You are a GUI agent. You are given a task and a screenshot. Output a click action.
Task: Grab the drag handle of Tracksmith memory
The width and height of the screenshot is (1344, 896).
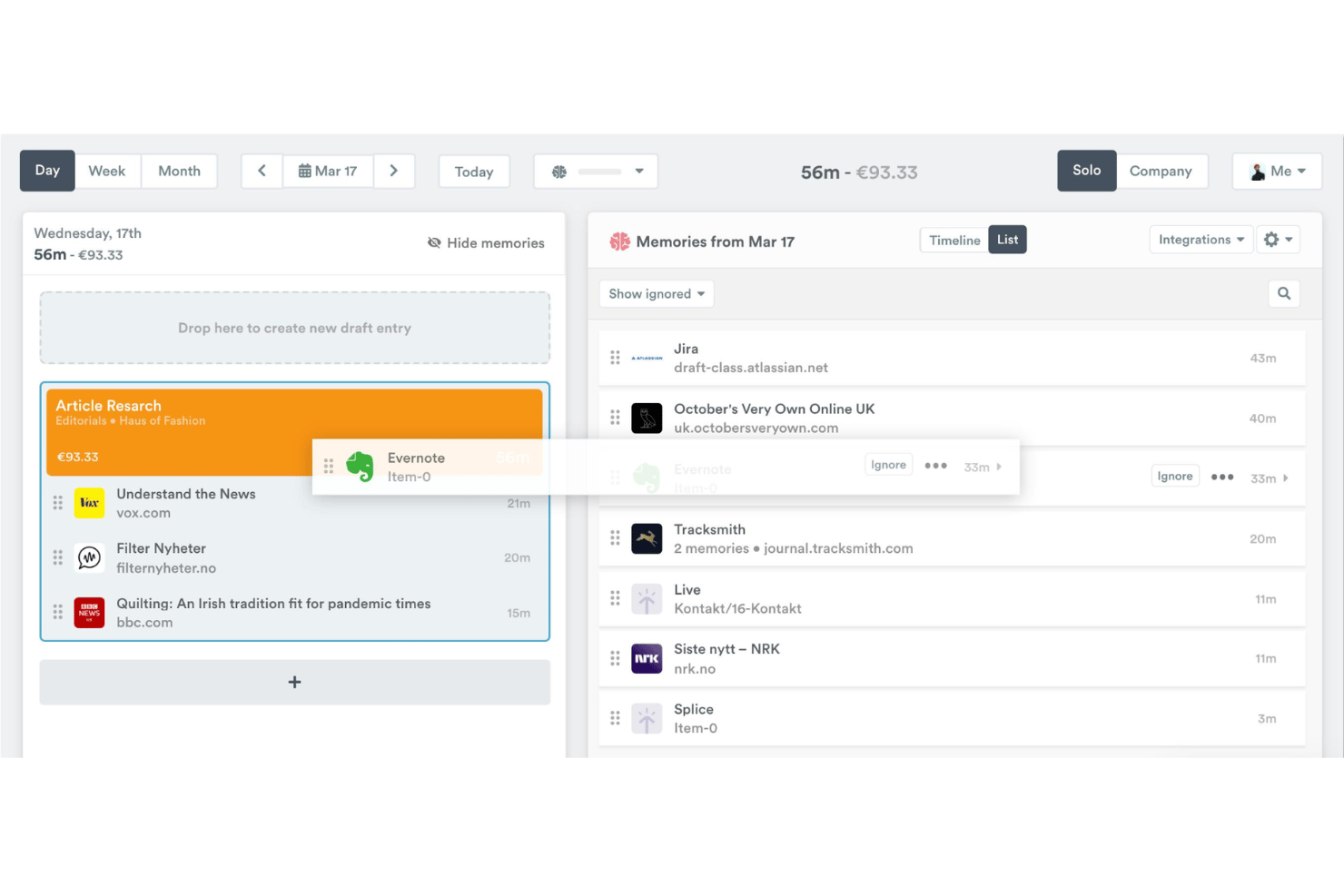615,538
